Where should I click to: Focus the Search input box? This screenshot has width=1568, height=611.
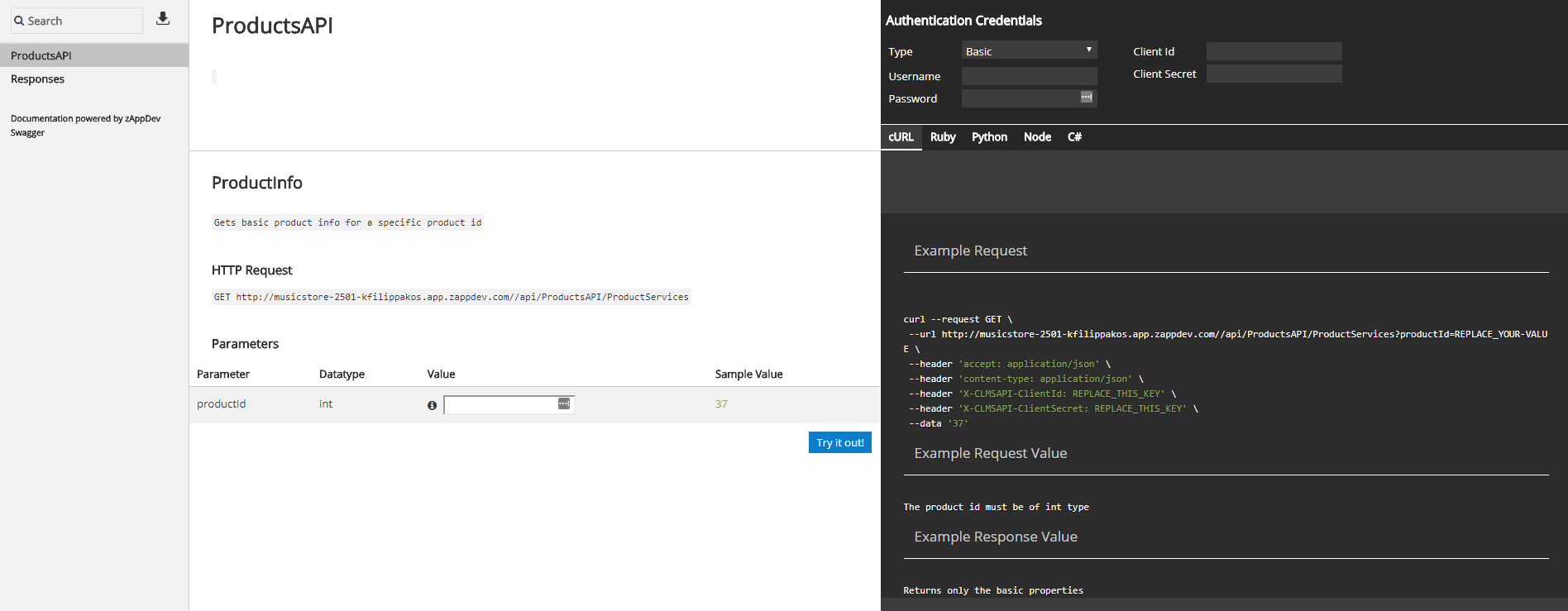tap(83, 21)
